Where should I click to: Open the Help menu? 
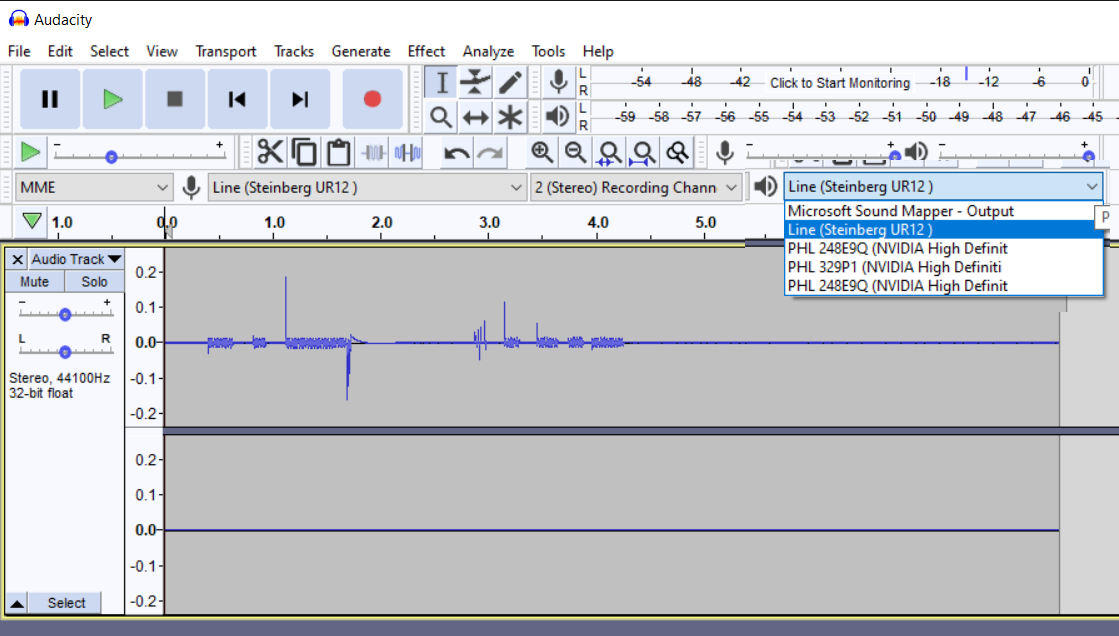point(598,51)
